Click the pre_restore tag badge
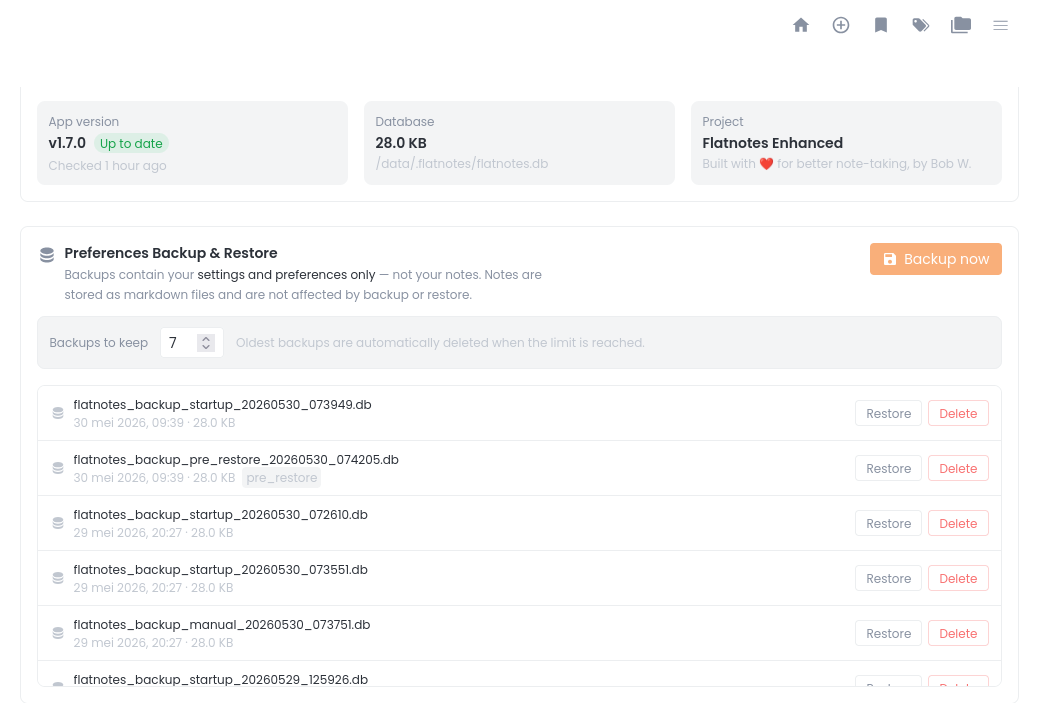Screen dimensions: 1039x703 (282, 478)
